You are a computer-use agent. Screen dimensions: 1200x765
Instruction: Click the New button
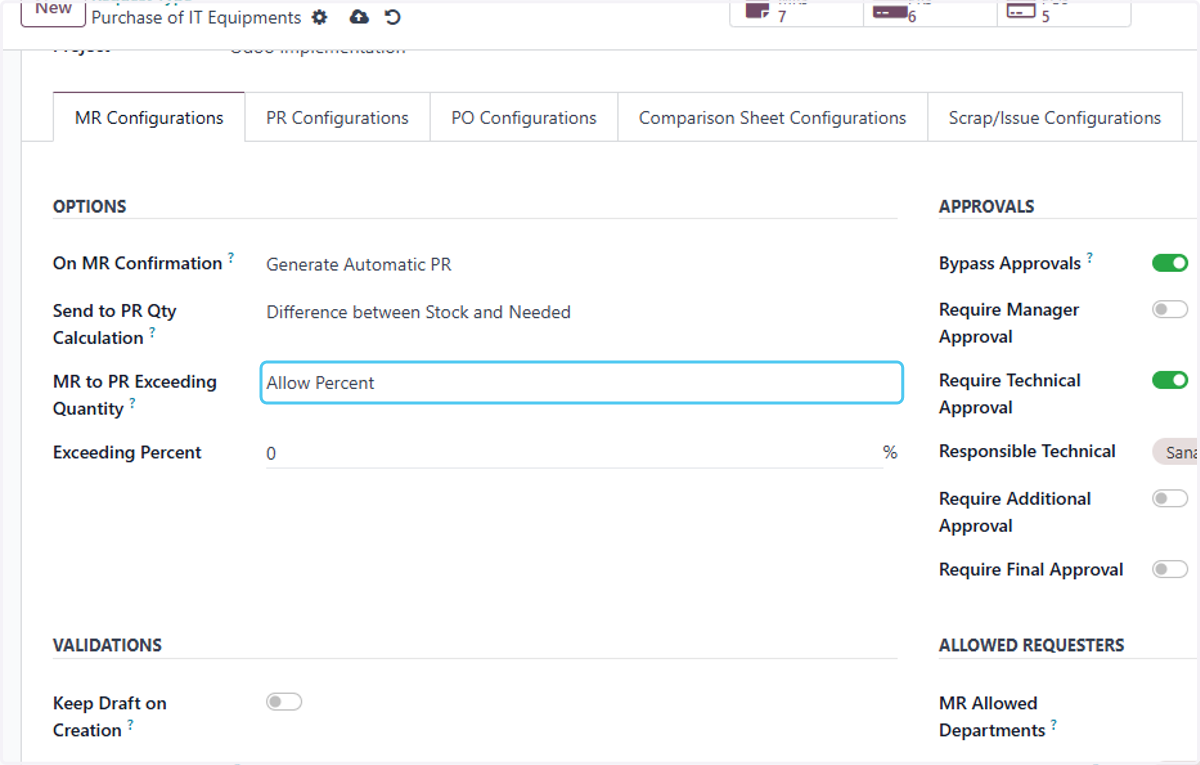point(53,9)
